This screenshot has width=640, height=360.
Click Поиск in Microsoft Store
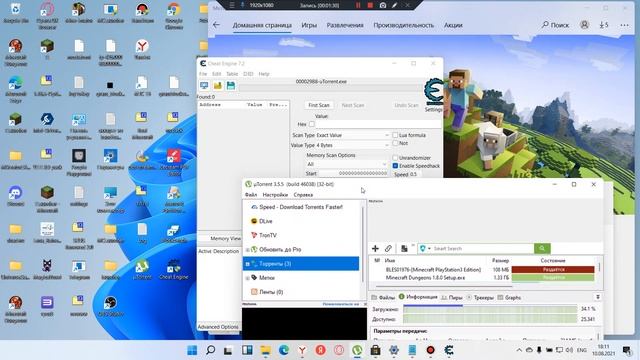[555, 25]
